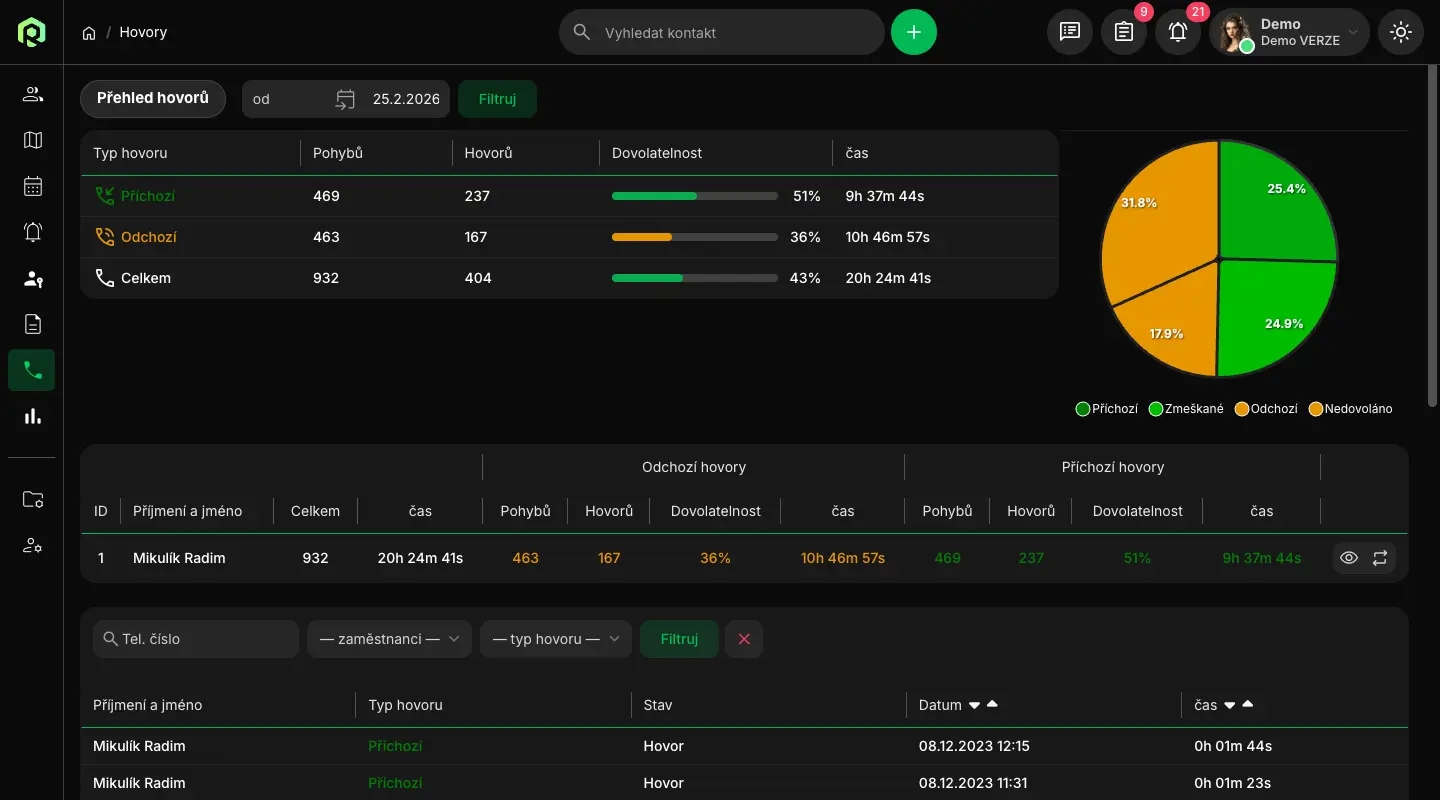The width and height of the screenshot is (1440, 800).
Task: Clear filters with the red X button
Action: point(744,639)
